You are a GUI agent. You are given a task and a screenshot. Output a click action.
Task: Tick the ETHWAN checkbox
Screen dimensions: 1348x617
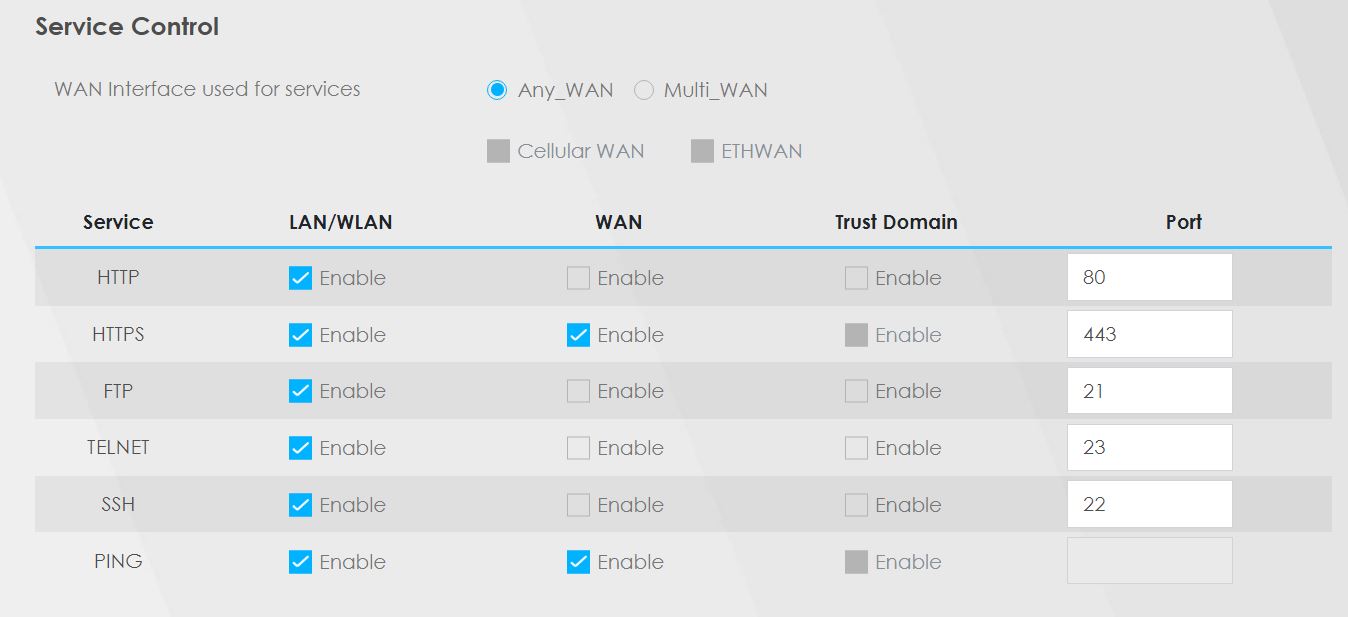[702, 152]
